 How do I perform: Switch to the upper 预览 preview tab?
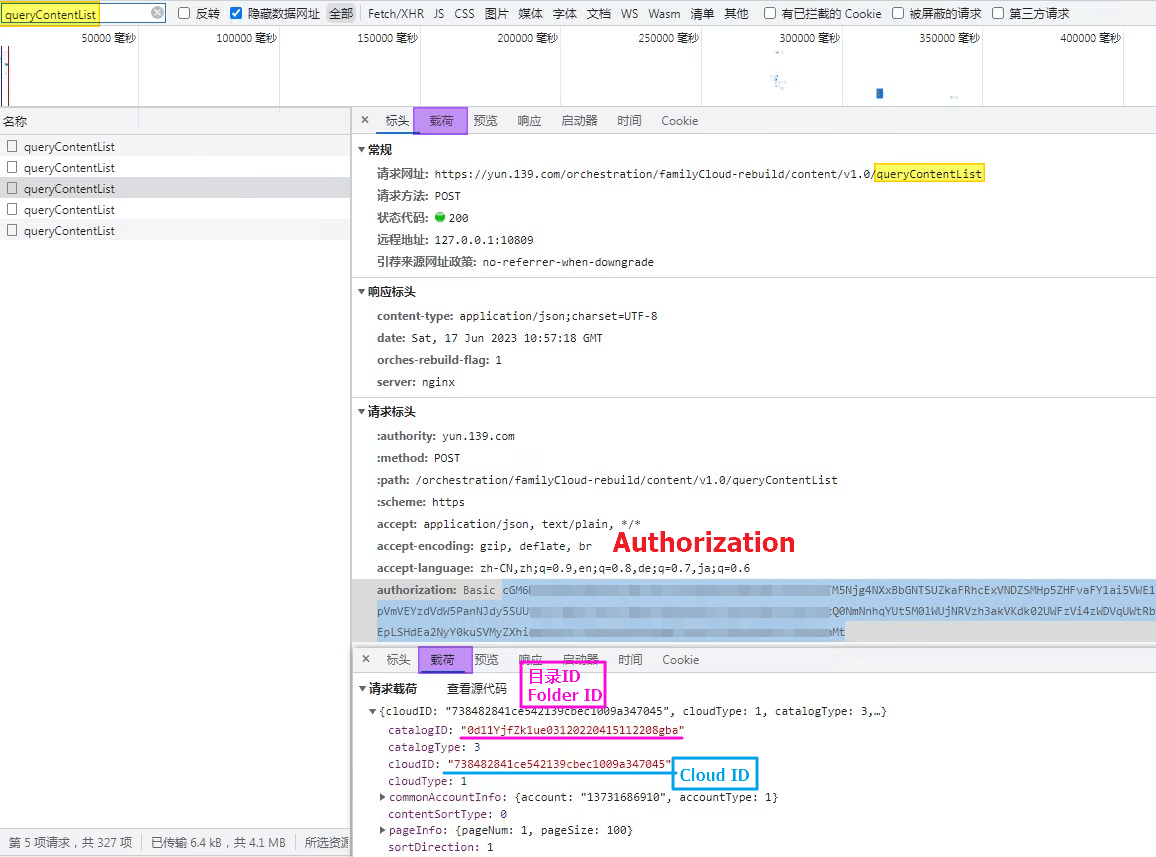point(485,121)
